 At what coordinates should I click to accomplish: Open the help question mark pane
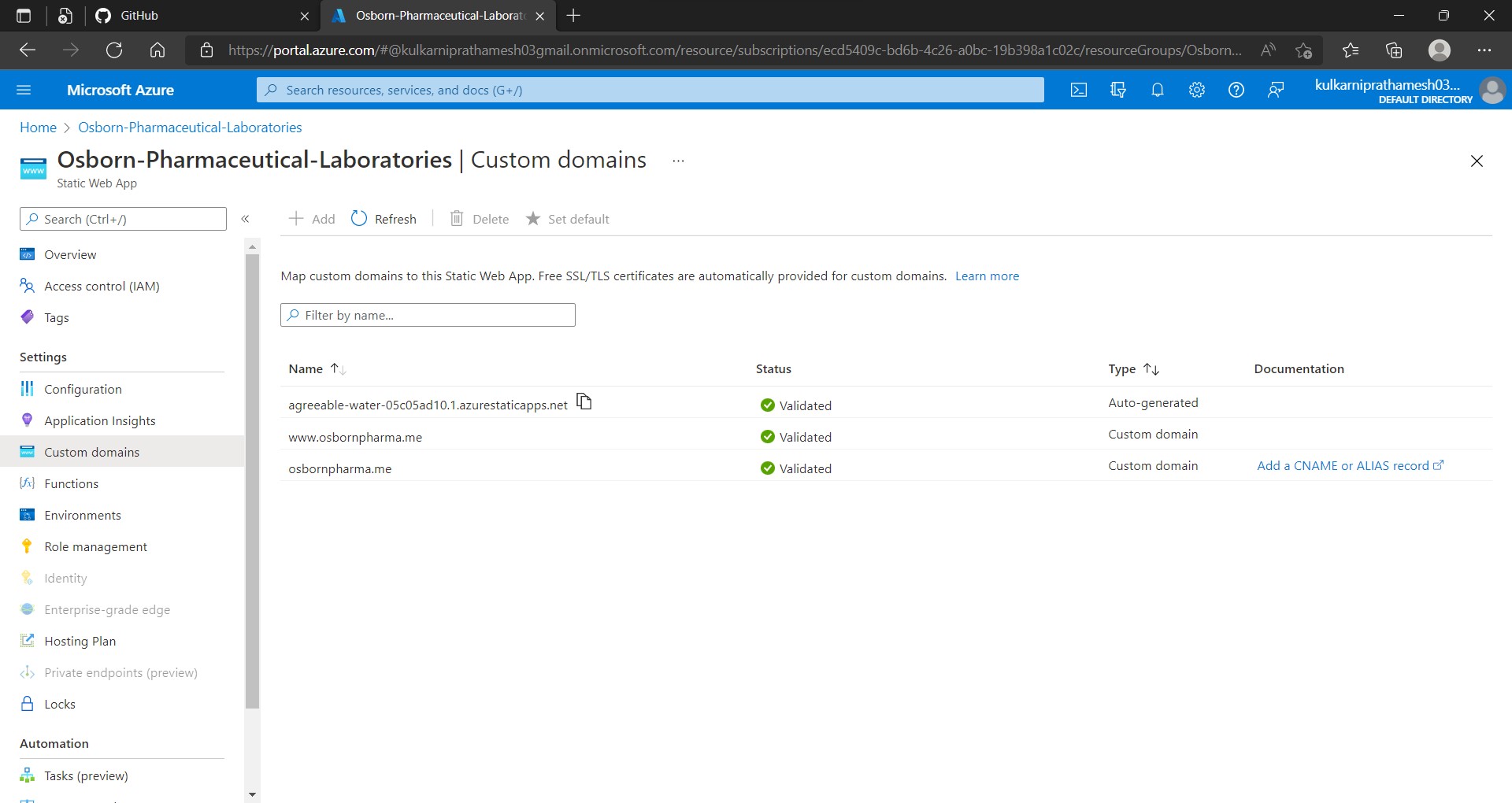pyautogui.click(x=1236, y=90)
